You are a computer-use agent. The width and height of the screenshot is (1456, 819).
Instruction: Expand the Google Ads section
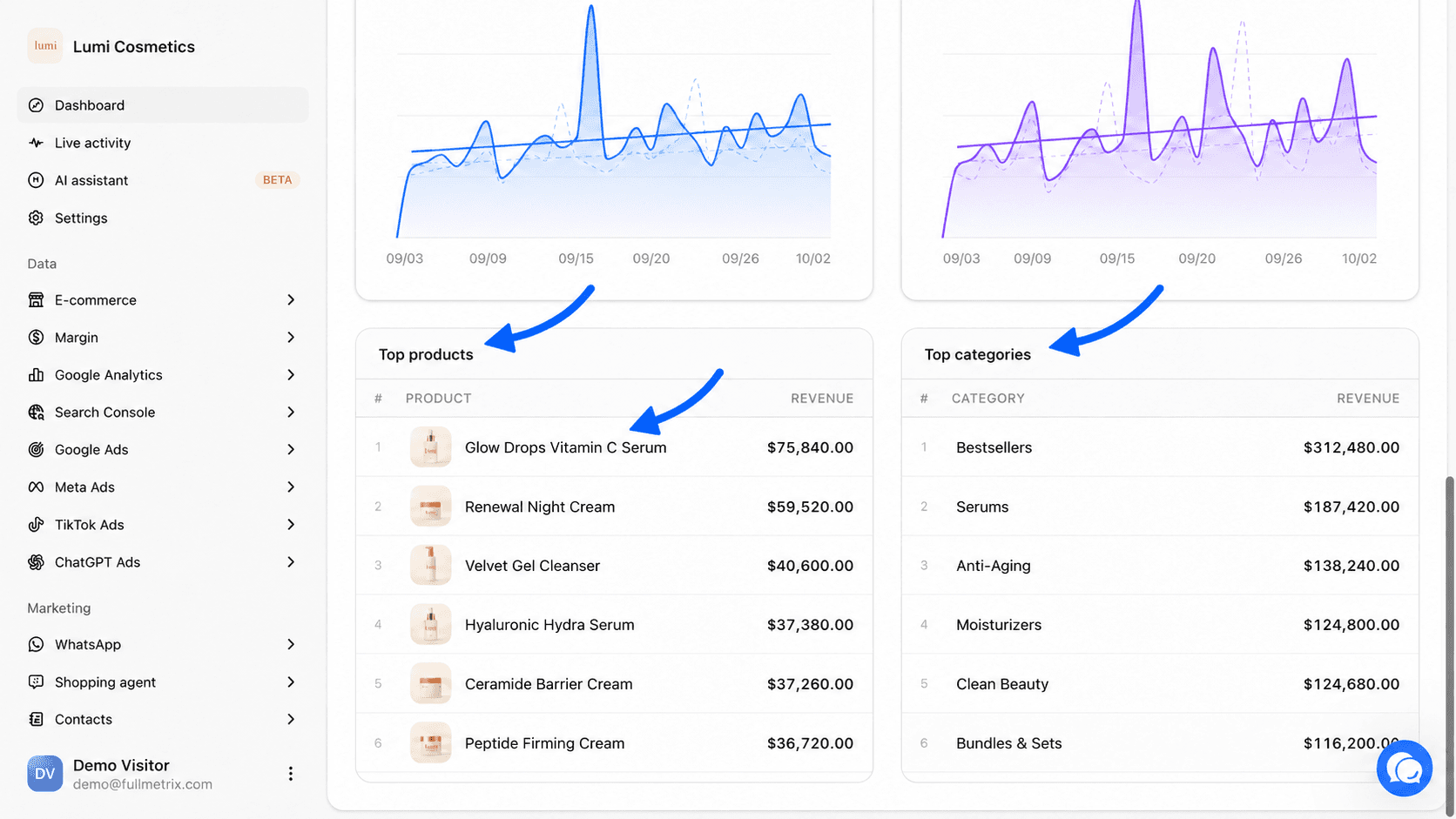pyautogui.click(x=291, y=449)
